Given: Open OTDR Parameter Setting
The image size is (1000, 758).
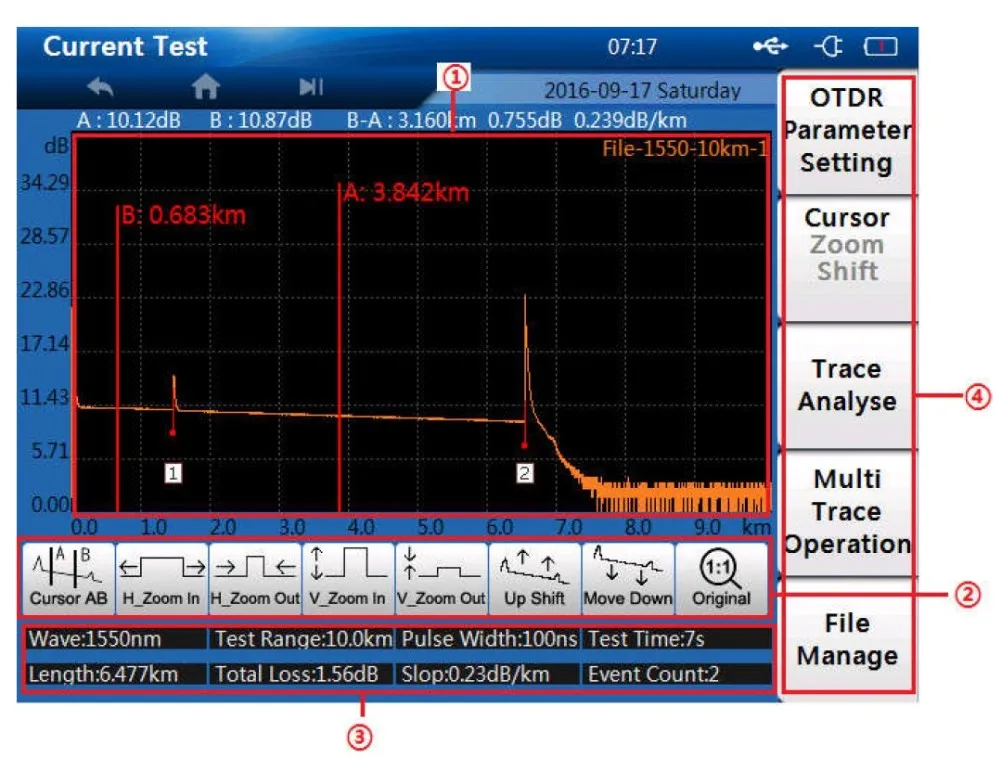Looking at the screenshot, I should click(x=847, y=133).
